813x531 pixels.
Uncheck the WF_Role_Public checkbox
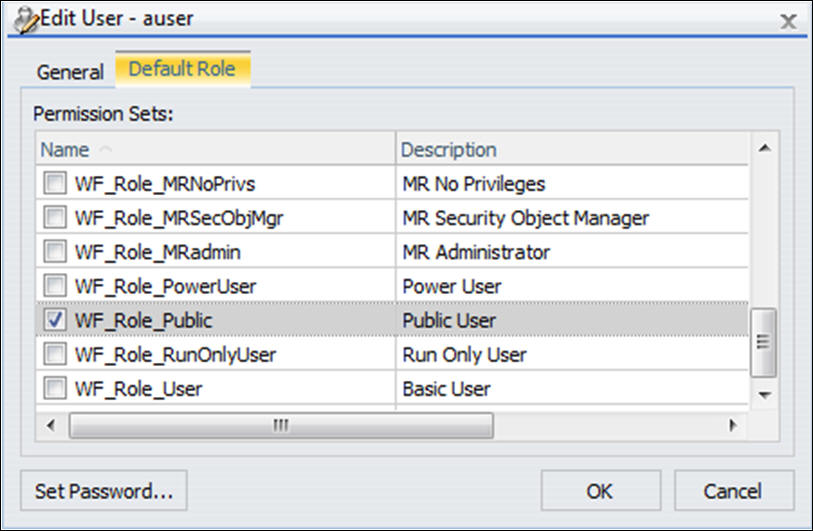pos(55,320)
